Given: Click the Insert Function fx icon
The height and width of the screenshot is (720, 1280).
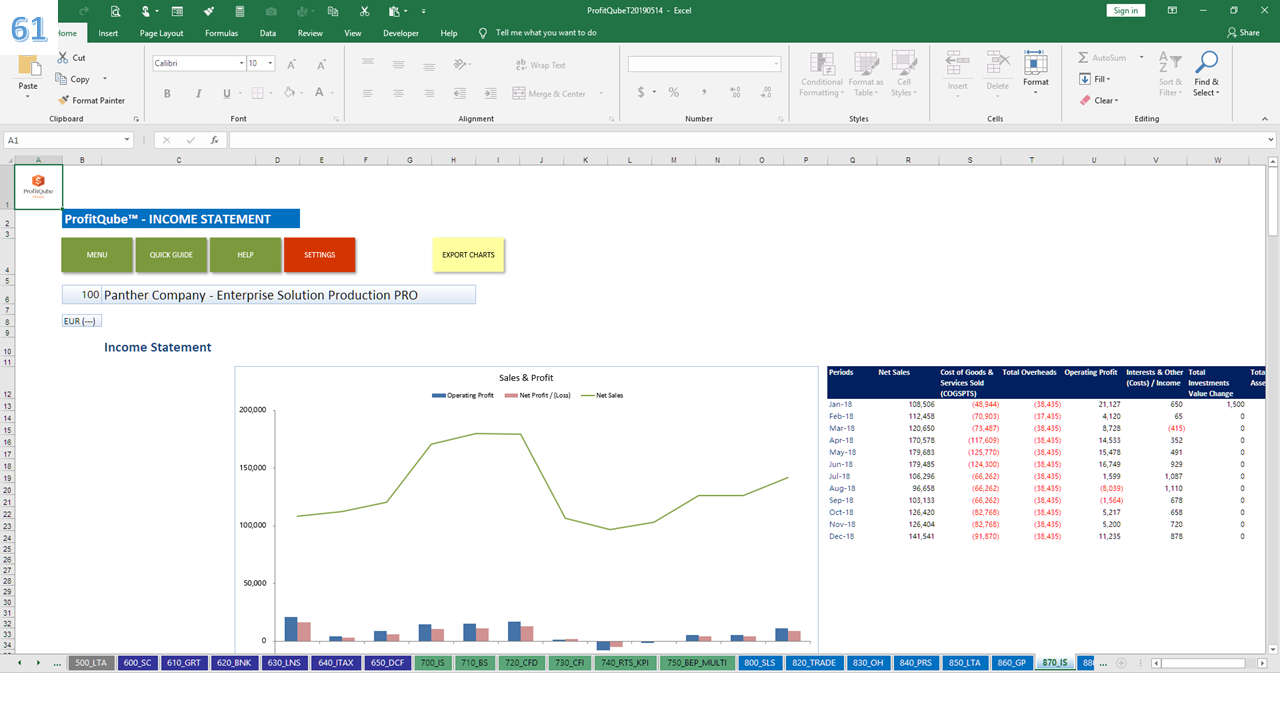Looking at the screenshot, I should click(x=214, y=141).
